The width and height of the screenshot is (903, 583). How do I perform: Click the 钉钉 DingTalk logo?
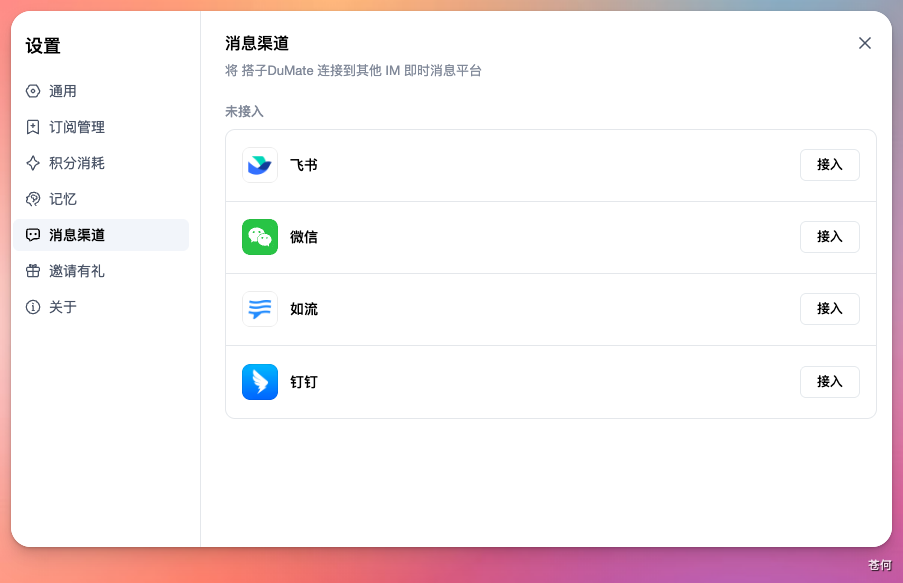pyautogui.click(x=260, y=381)
